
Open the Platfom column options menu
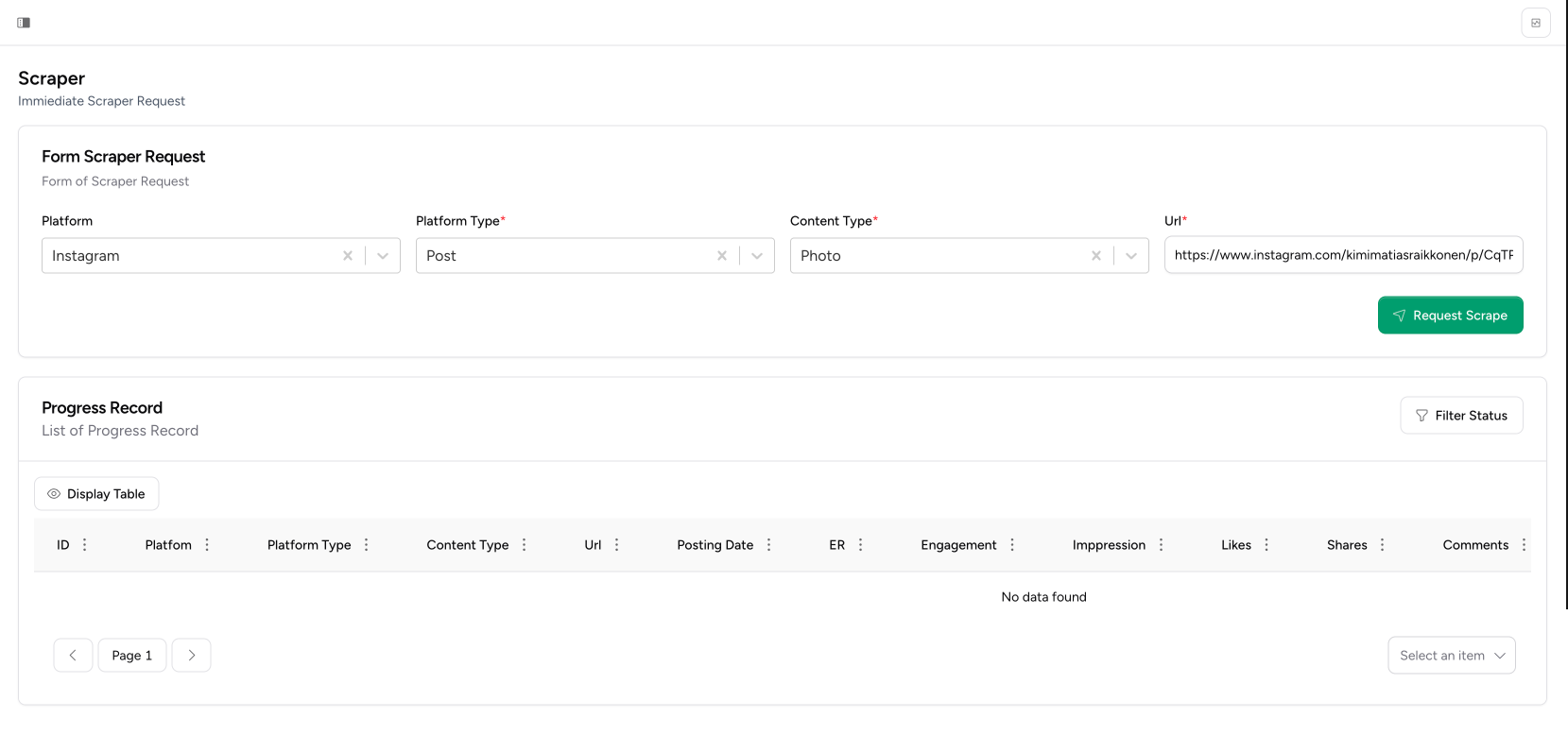[207, 545]
